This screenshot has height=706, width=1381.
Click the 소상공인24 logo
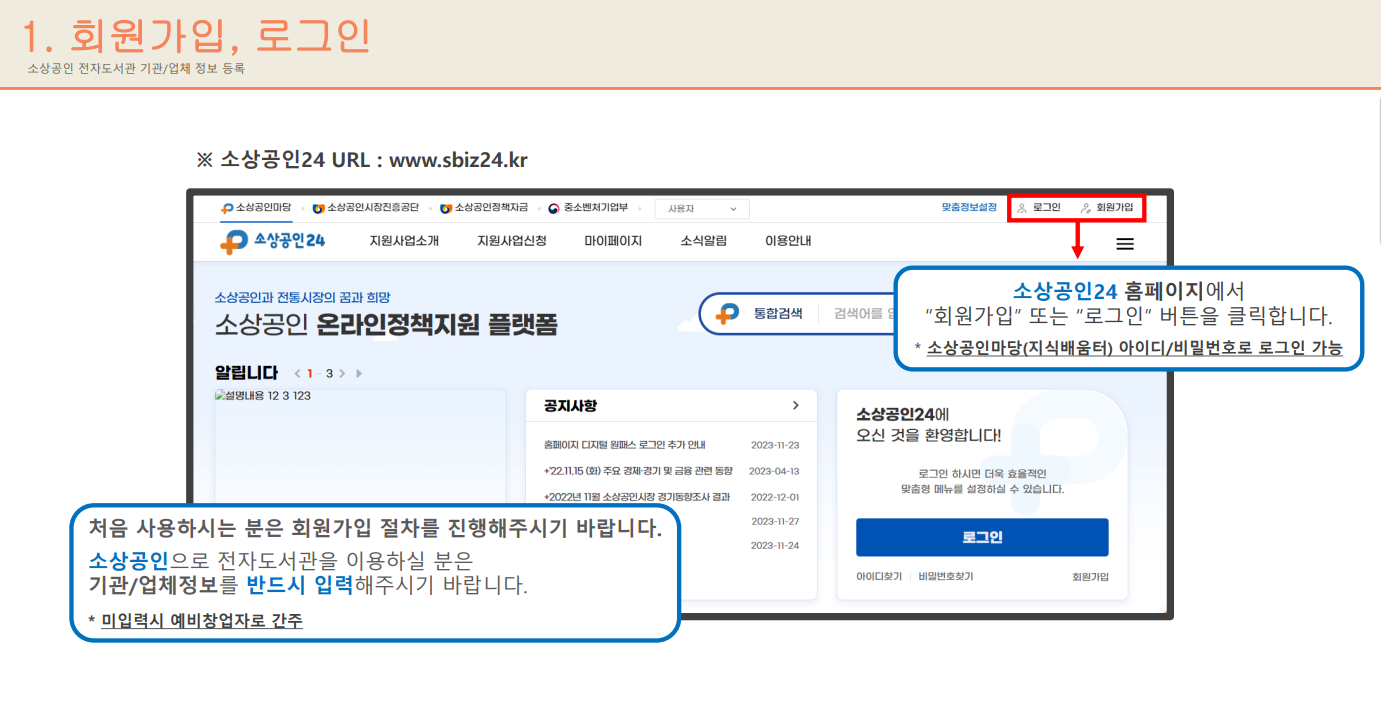click(272, 241)
